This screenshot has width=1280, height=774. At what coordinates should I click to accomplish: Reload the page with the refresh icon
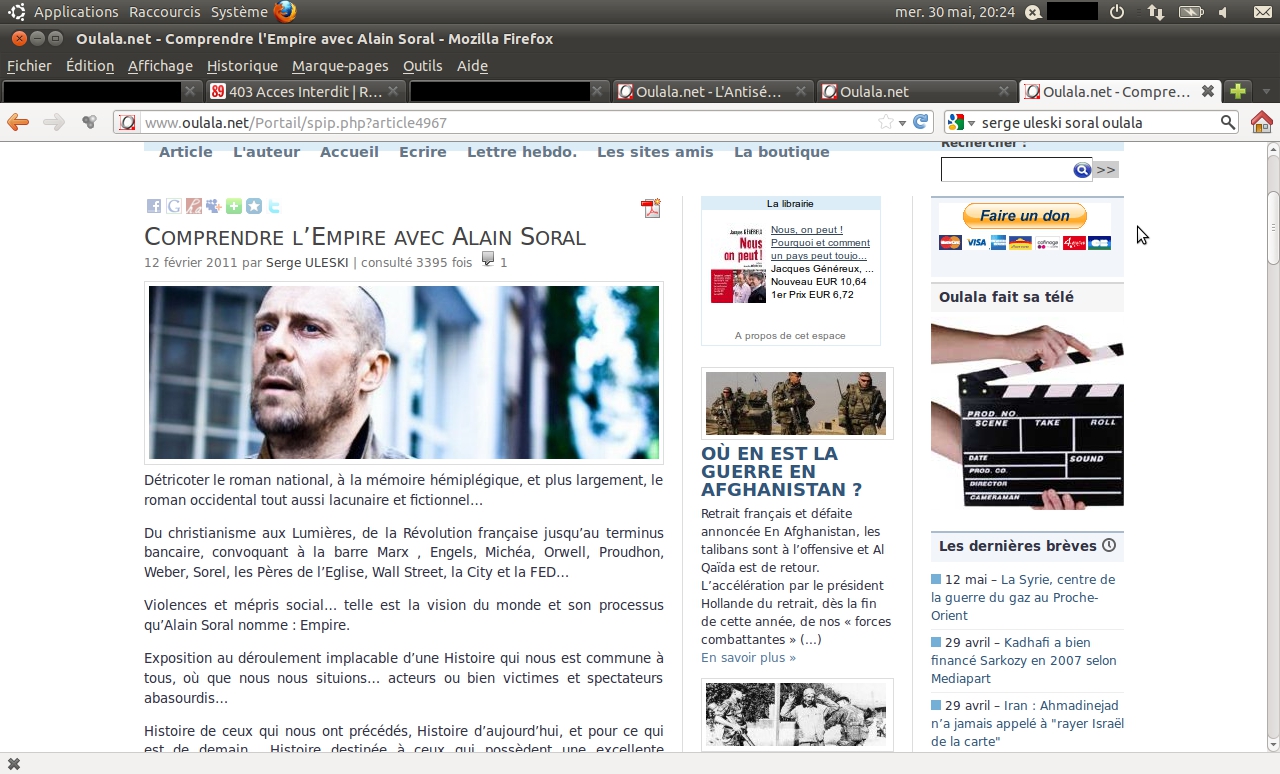pyautogui.click(x=921, y=122)
